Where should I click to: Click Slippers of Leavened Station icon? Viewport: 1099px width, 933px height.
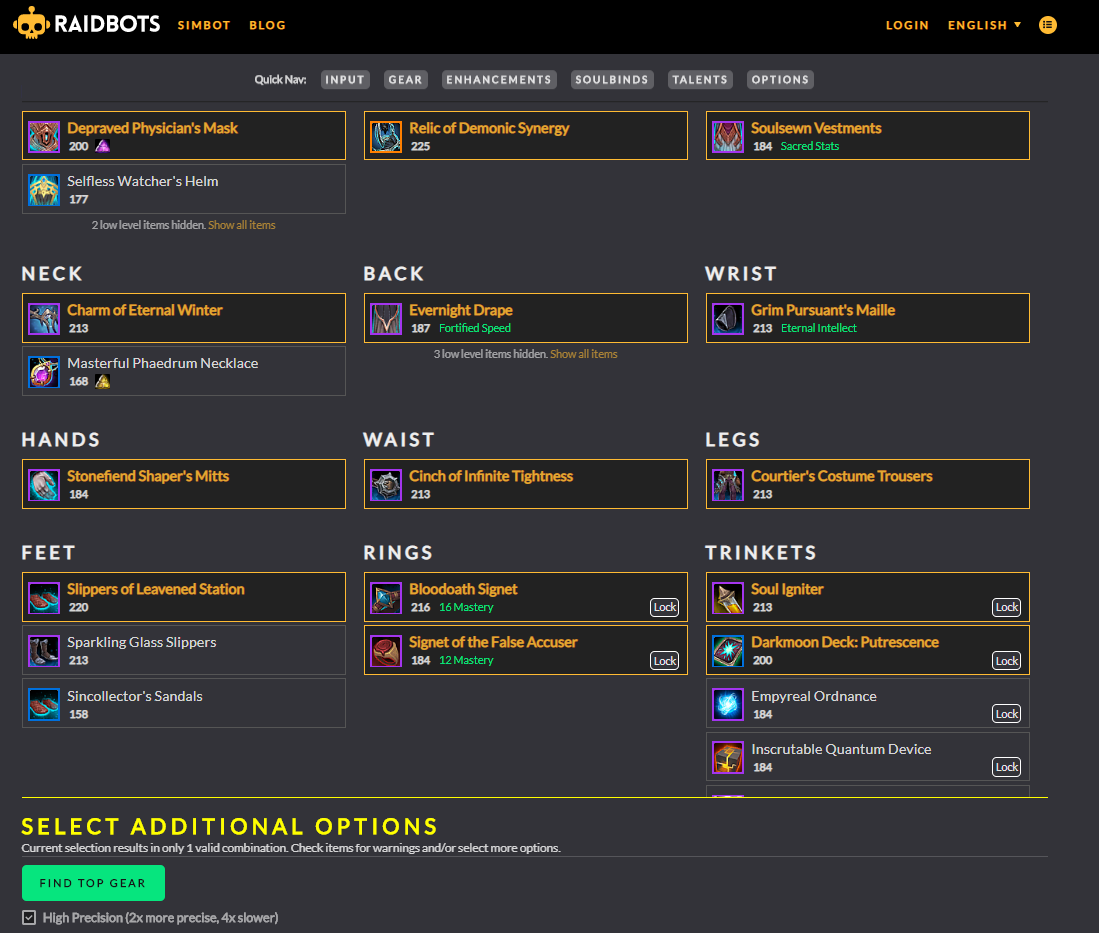pos(43,598)
